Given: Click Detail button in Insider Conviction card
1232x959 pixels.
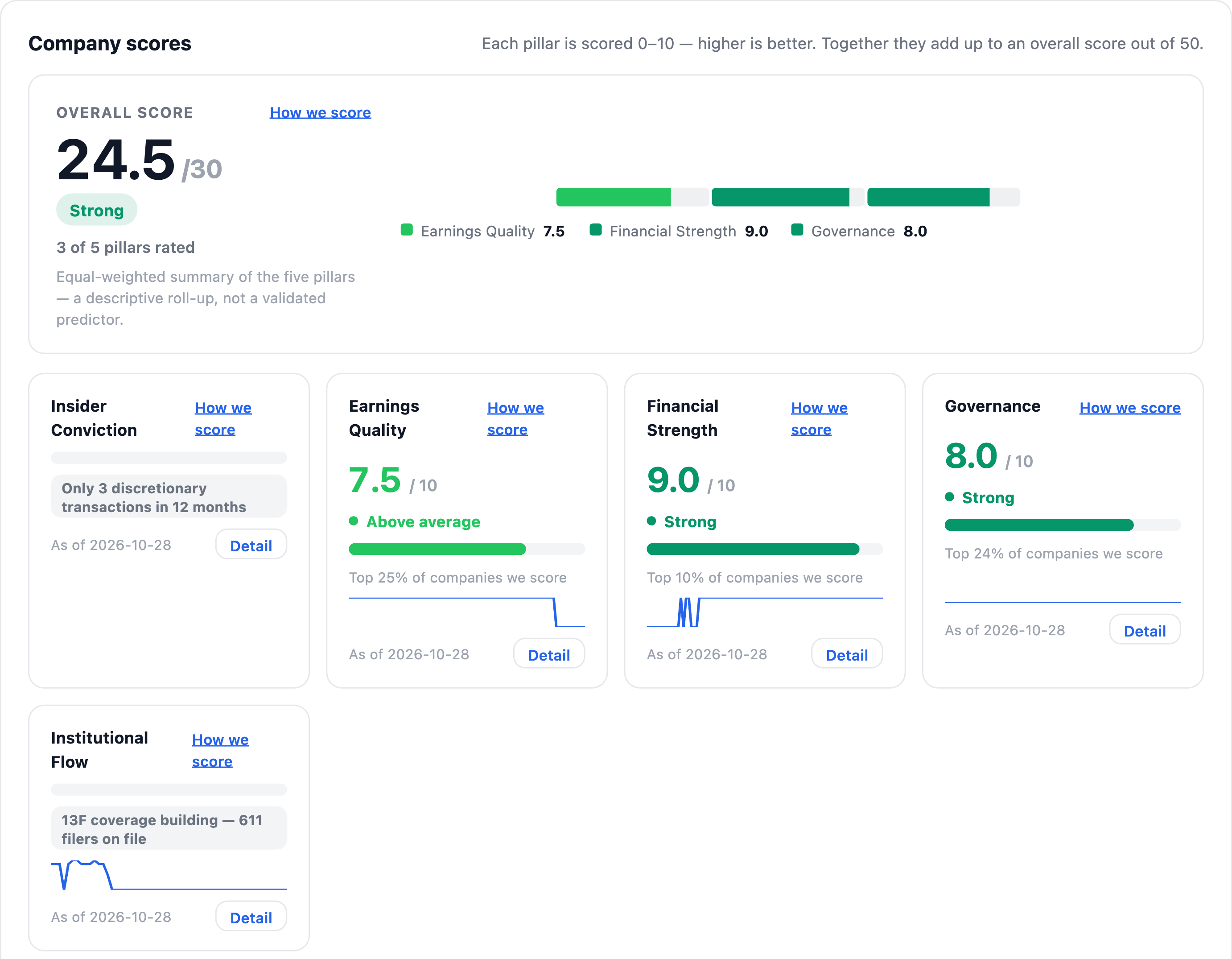Looking at the screenshot, I should point(251,545).
